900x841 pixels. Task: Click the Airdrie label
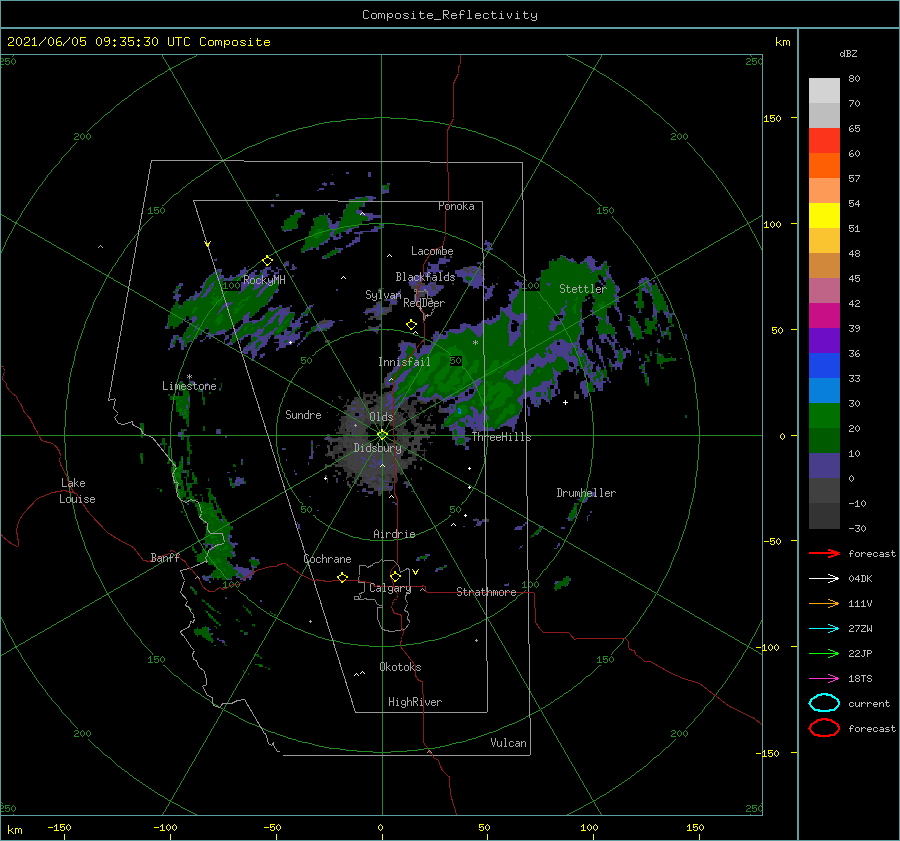click(394, 534)
